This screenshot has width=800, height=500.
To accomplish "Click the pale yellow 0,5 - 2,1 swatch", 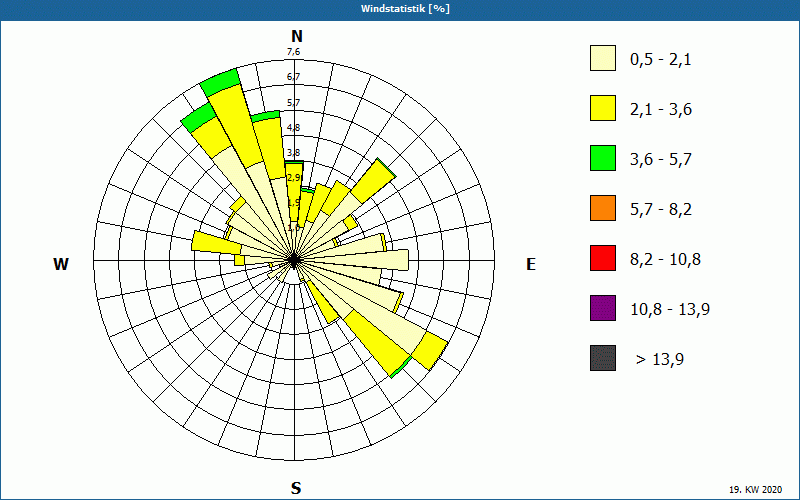I will (x=603, y=58).
